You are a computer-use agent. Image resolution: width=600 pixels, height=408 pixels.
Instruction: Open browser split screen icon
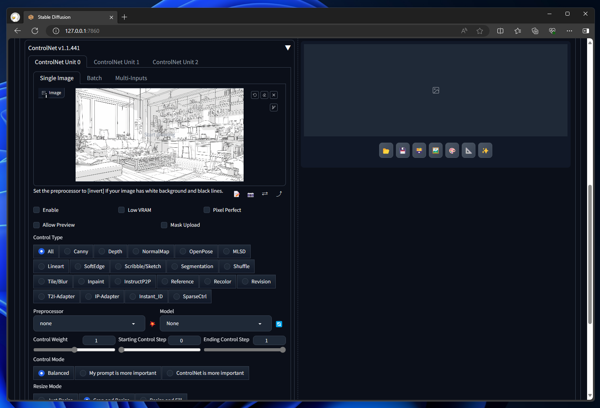point(500,31)
